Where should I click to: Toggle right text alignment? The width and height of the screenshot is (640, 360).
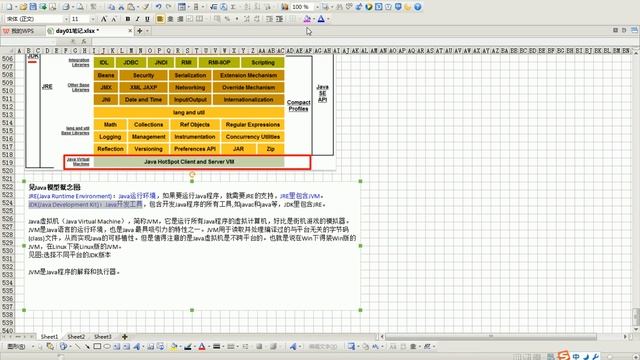(x=180, y=19)
